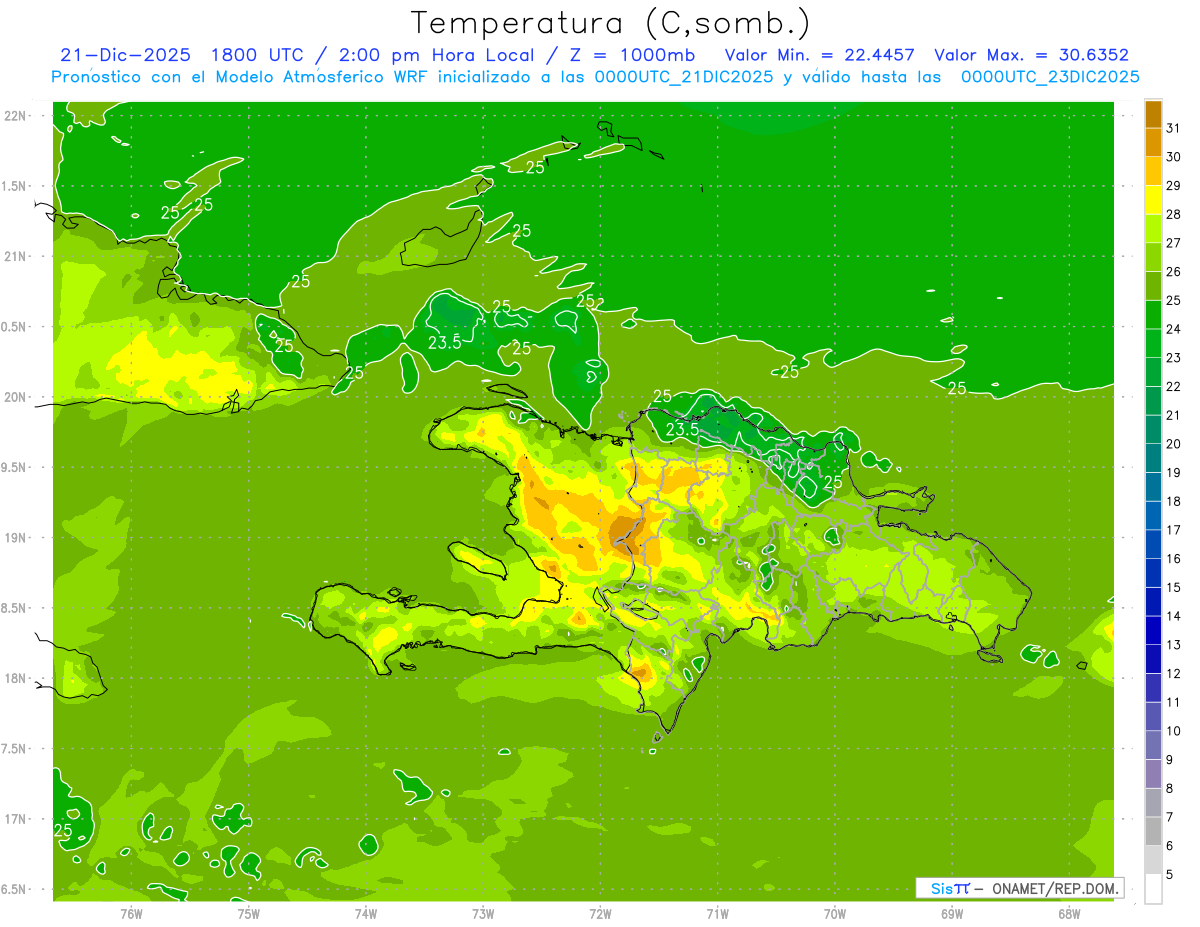Click the '17N' latitude label
The height and width of the screenshot is (927, 1200).
click(15, 819)
